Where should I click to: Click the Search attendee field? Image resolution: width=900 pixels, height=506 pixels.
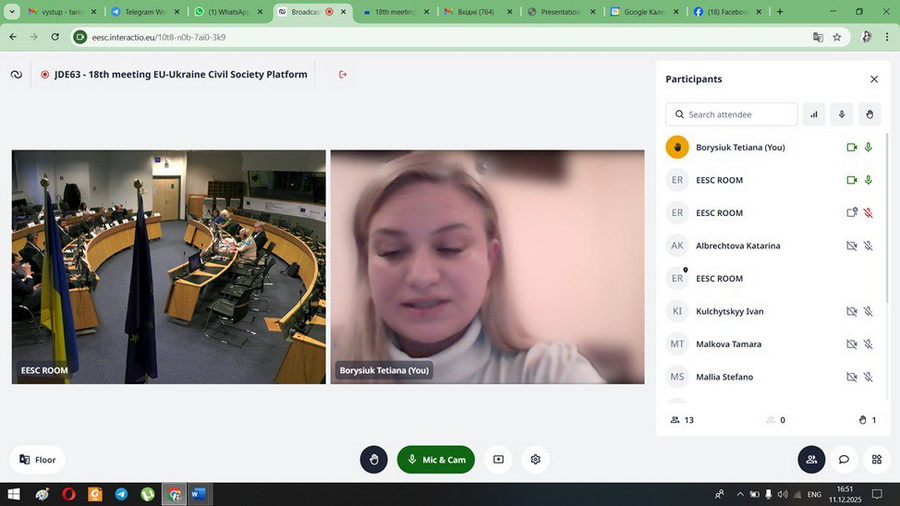(x=732, y=114)
